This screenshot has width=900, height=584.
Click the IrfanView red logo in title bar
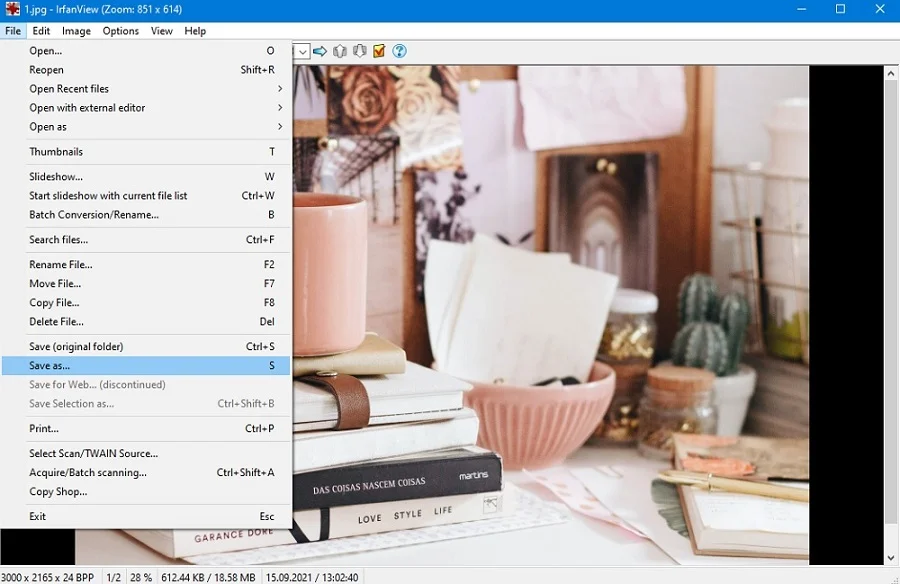coord(12,9)
